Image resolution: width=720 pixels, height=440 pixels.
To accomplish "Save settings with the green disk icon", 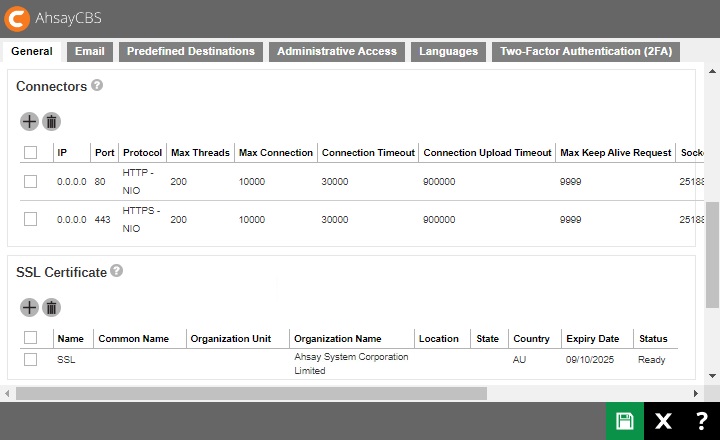I will (625, 421).
